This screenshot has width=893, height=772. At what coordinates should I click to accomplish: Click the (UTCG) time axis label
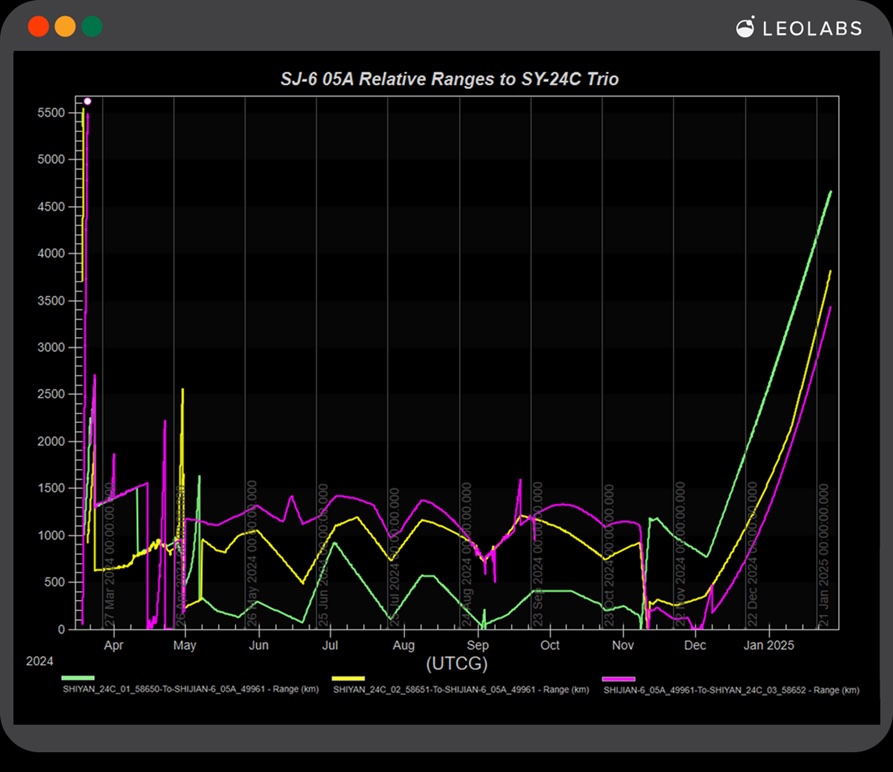(x=456, y=664)
